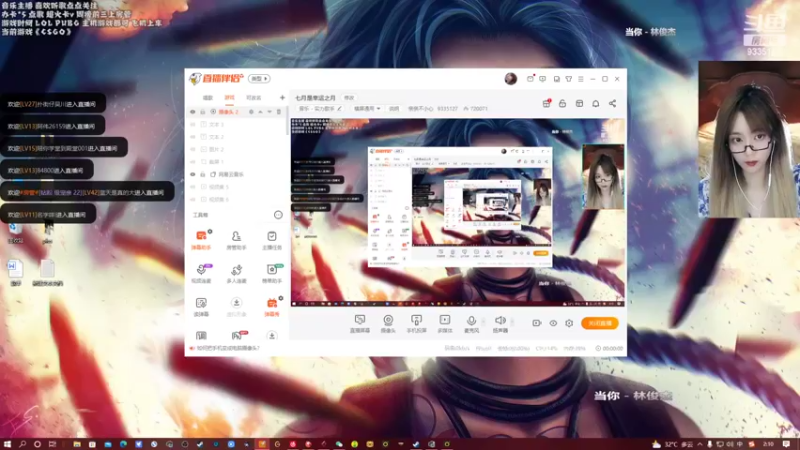The width and height of the screenshot is (800, 450).
Task: Open the 房管助手 tool
Action: tap(236, 239)
